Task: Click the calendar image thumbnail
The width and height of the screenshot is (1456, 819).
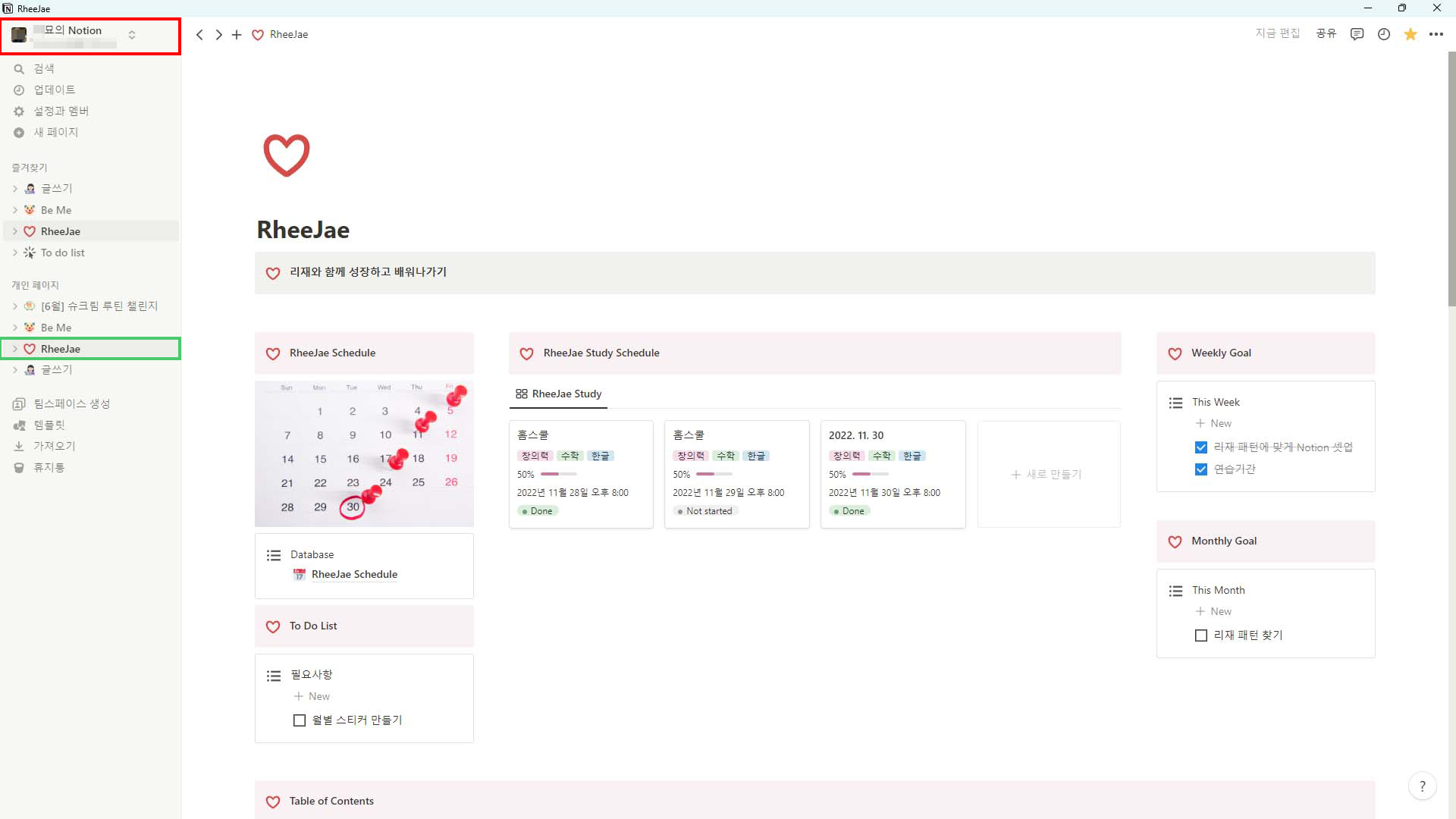Action: pos(364,453)
